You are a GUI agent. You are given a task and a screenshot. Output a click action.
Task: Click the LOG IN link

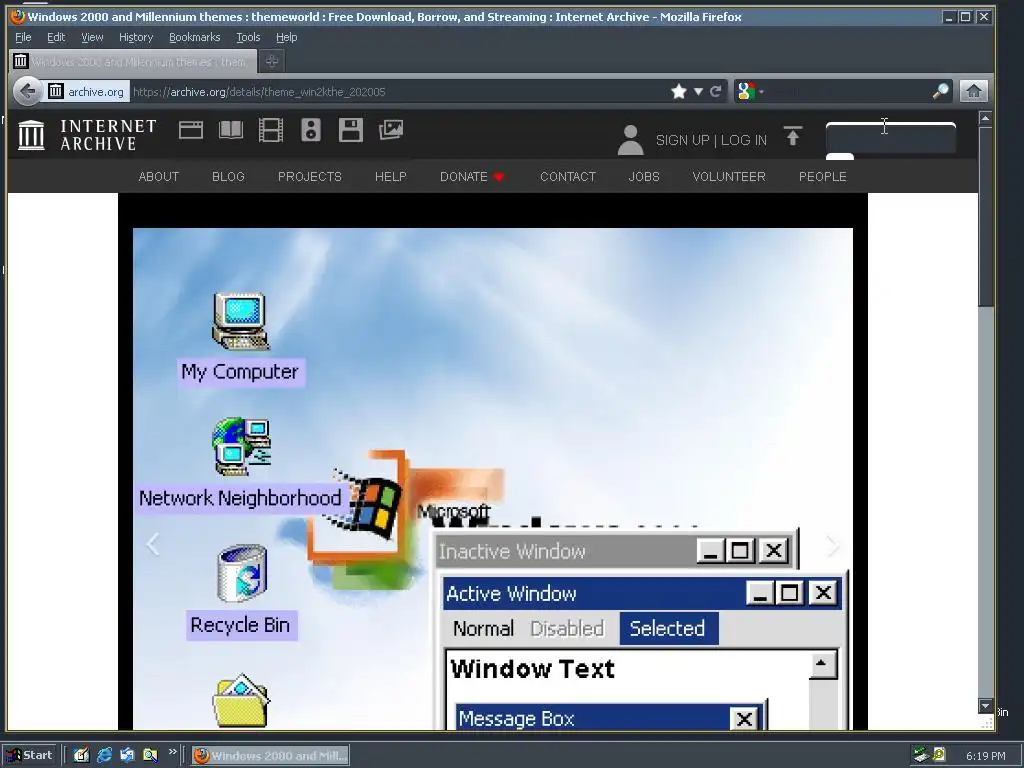744,140
